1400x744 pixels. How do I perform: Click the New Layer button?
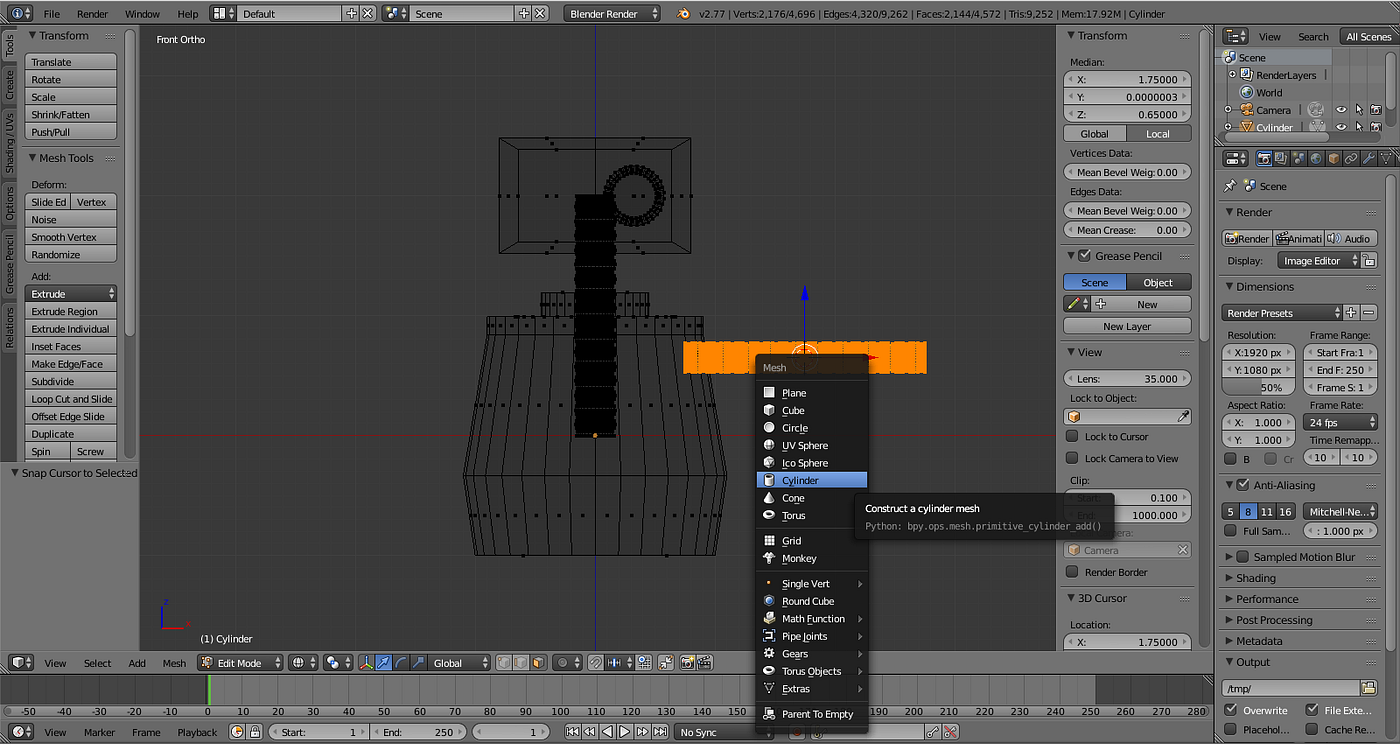point(1127,326)
